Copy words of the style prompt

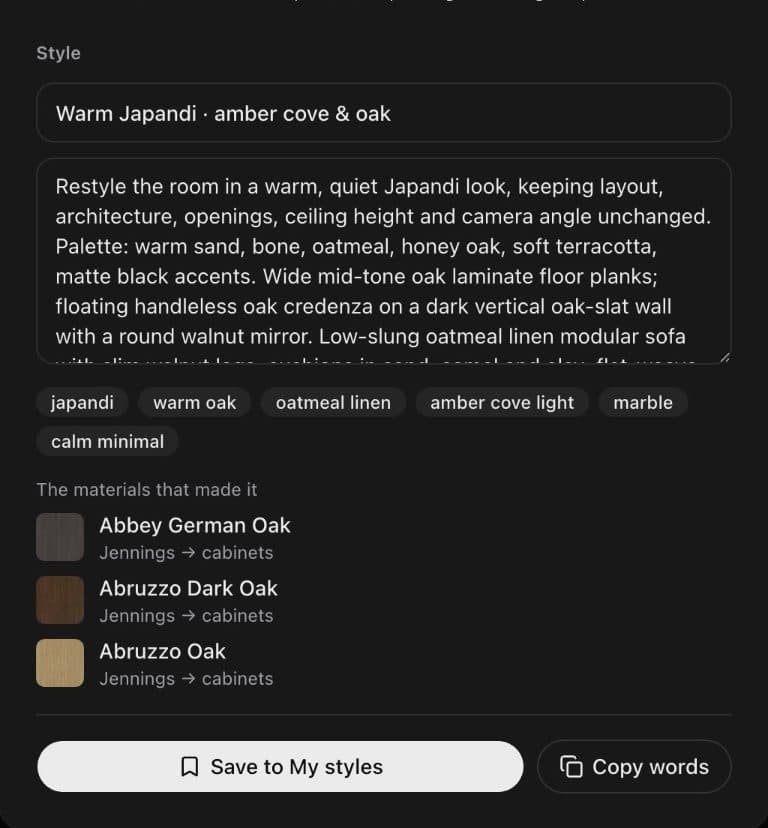pos(634,766)
